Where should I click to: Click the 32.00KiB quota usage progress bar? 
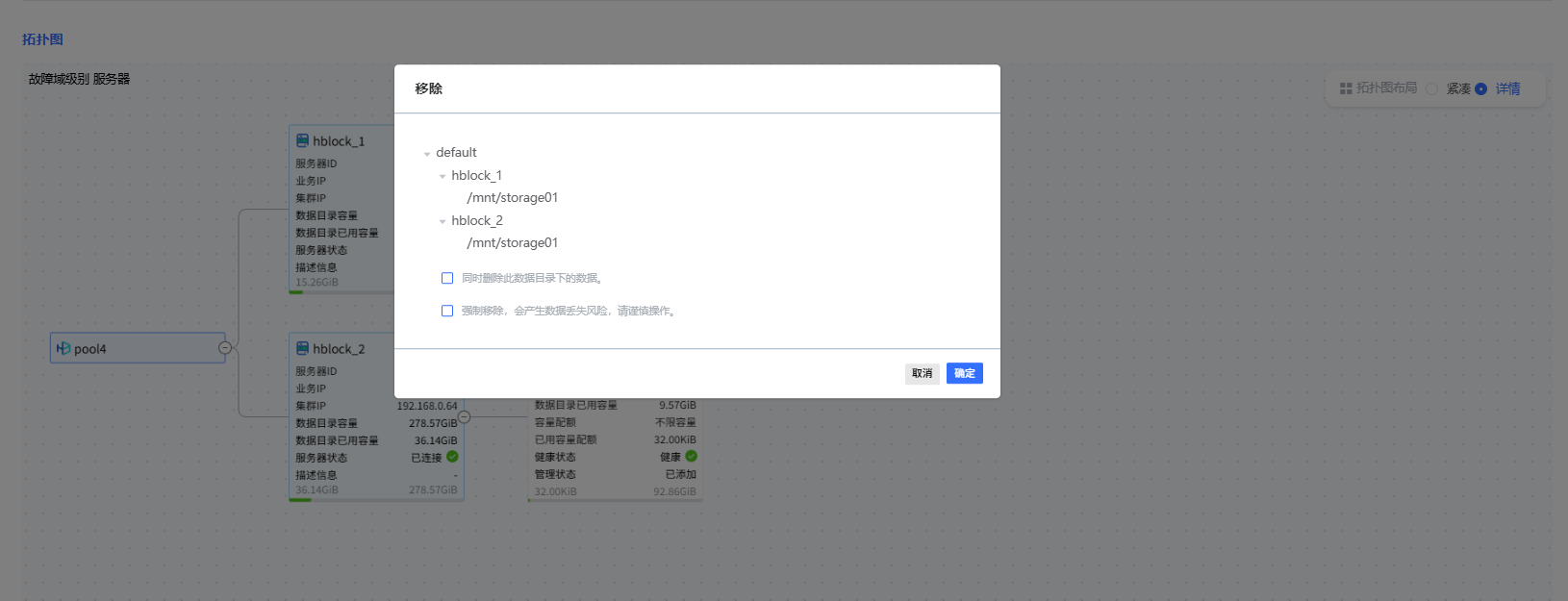[x=616, y=500]
